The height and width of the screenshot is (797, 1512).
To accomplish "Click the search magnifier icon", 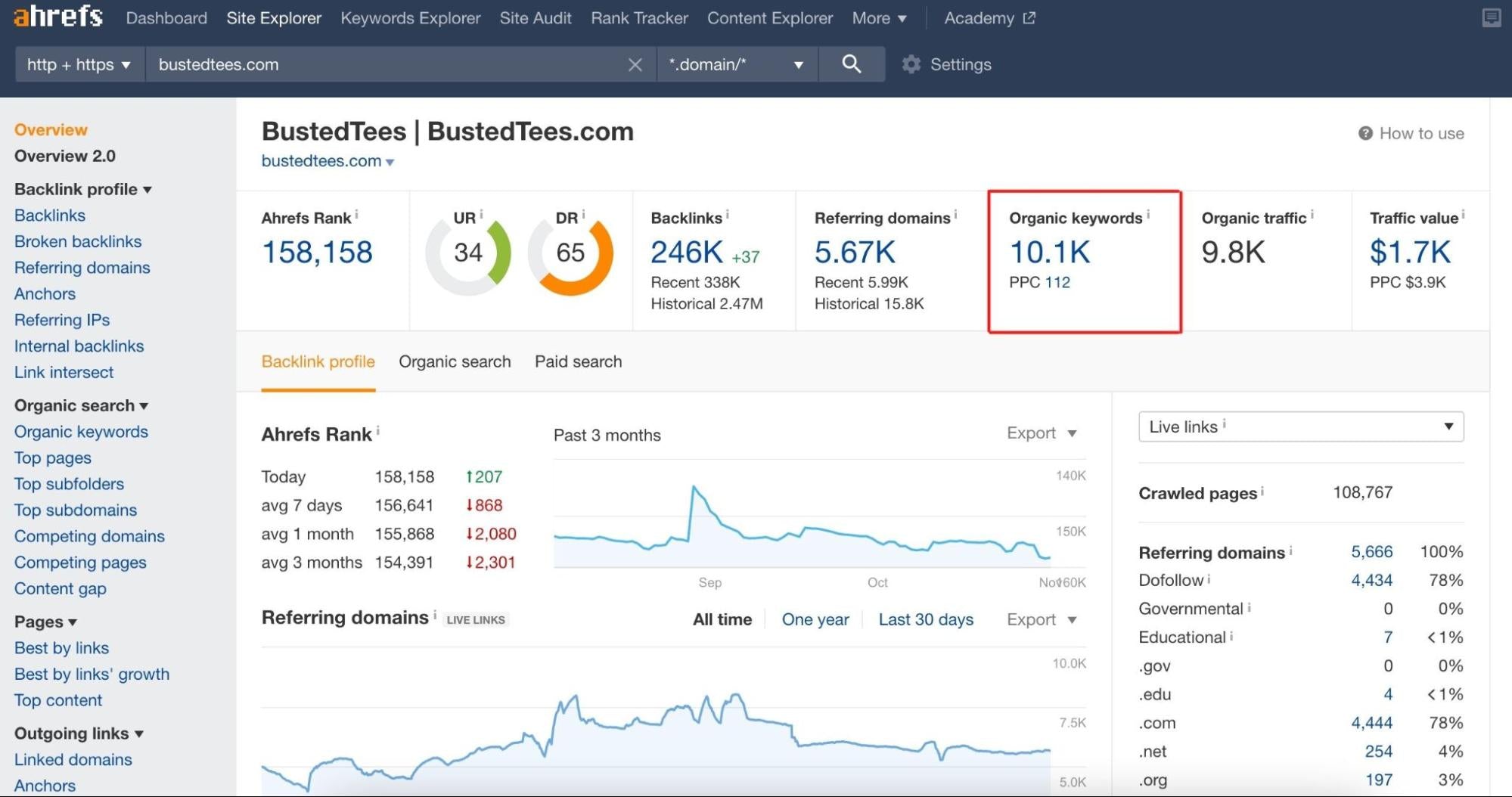I will click(852, 64).
